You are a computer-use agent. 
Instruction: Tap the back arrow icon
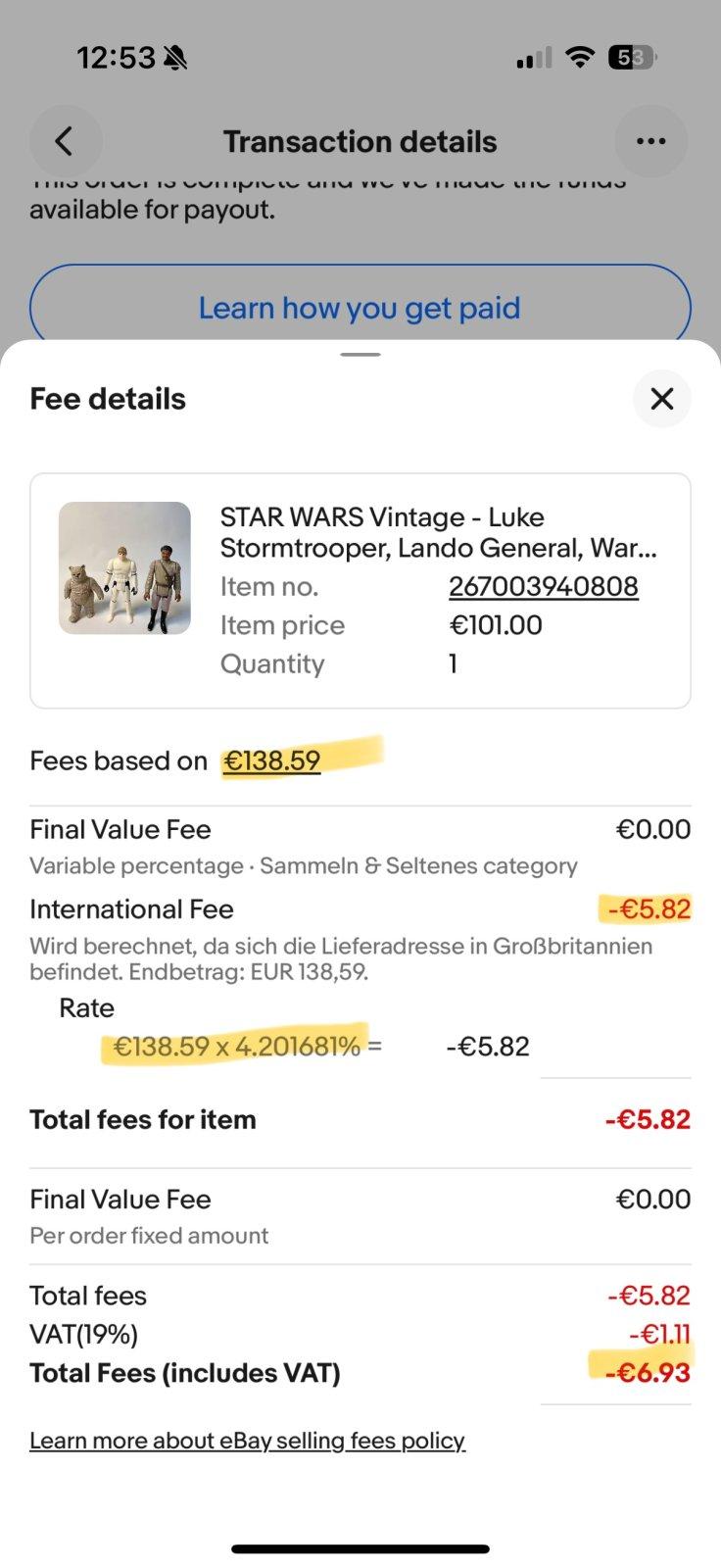tap(65, 142)
